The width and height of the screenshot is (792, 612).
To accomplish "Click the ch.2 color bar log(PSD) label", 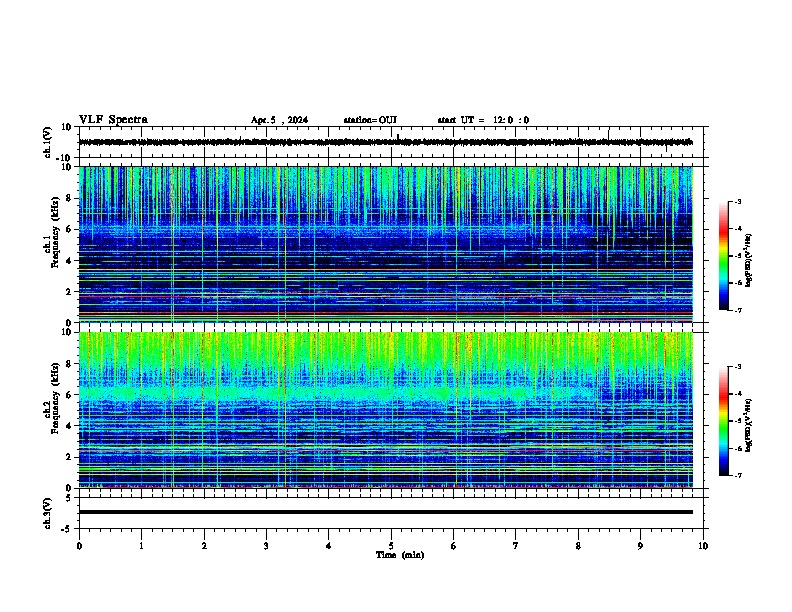I will [748, 425].
